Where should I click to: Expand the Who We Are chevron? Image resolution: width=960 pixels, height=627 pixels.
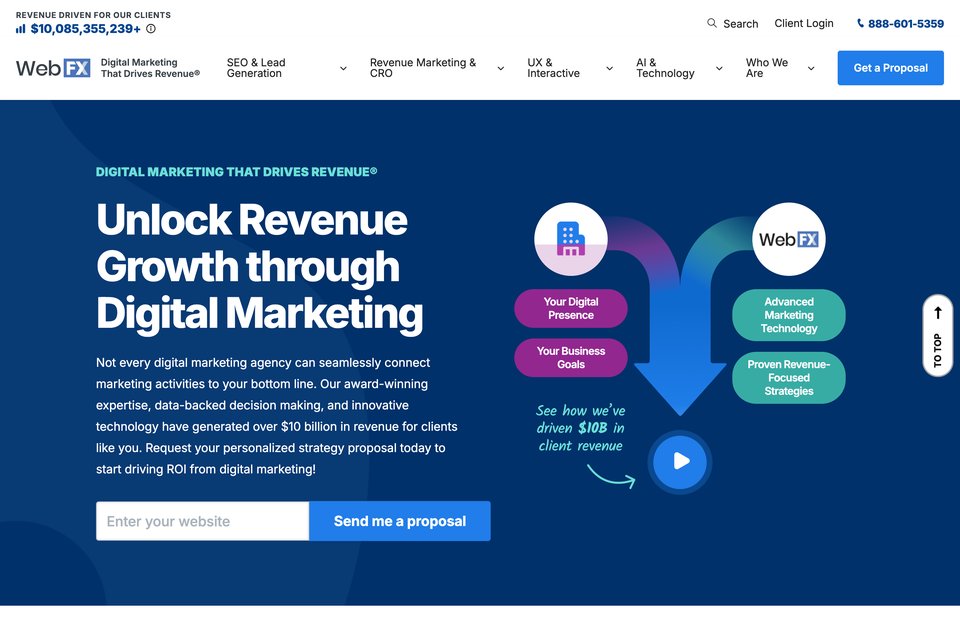[x=811, y=68]
